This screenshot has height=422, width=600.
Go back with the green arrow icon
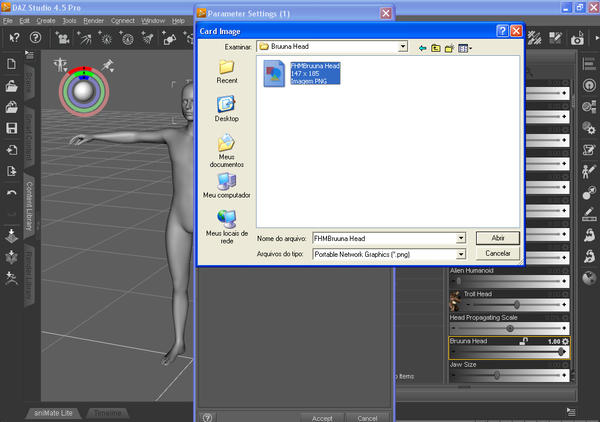(422, 48)
